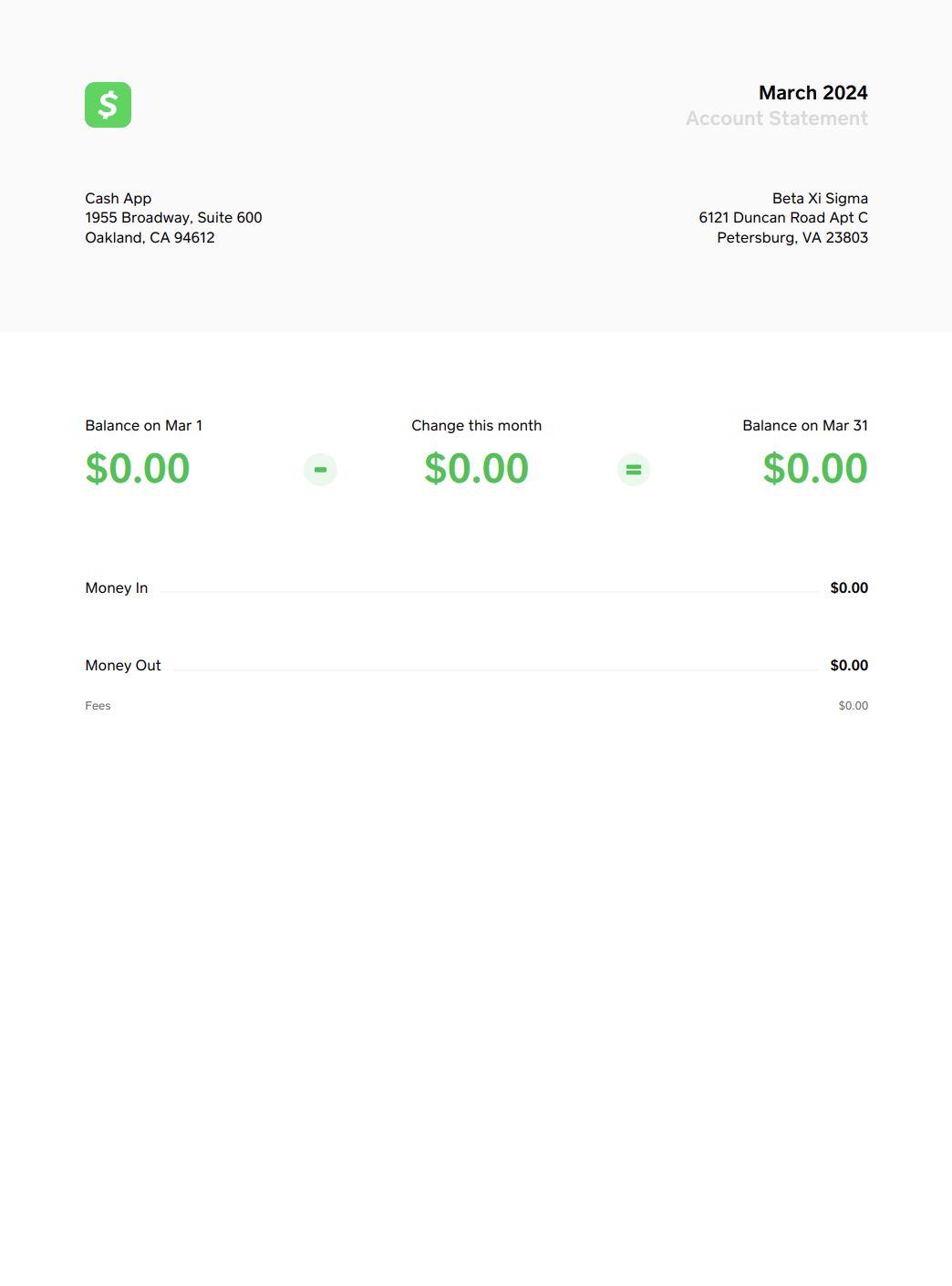
Task: Click the green Cash App dollar logo
Action: pos(108,105)
